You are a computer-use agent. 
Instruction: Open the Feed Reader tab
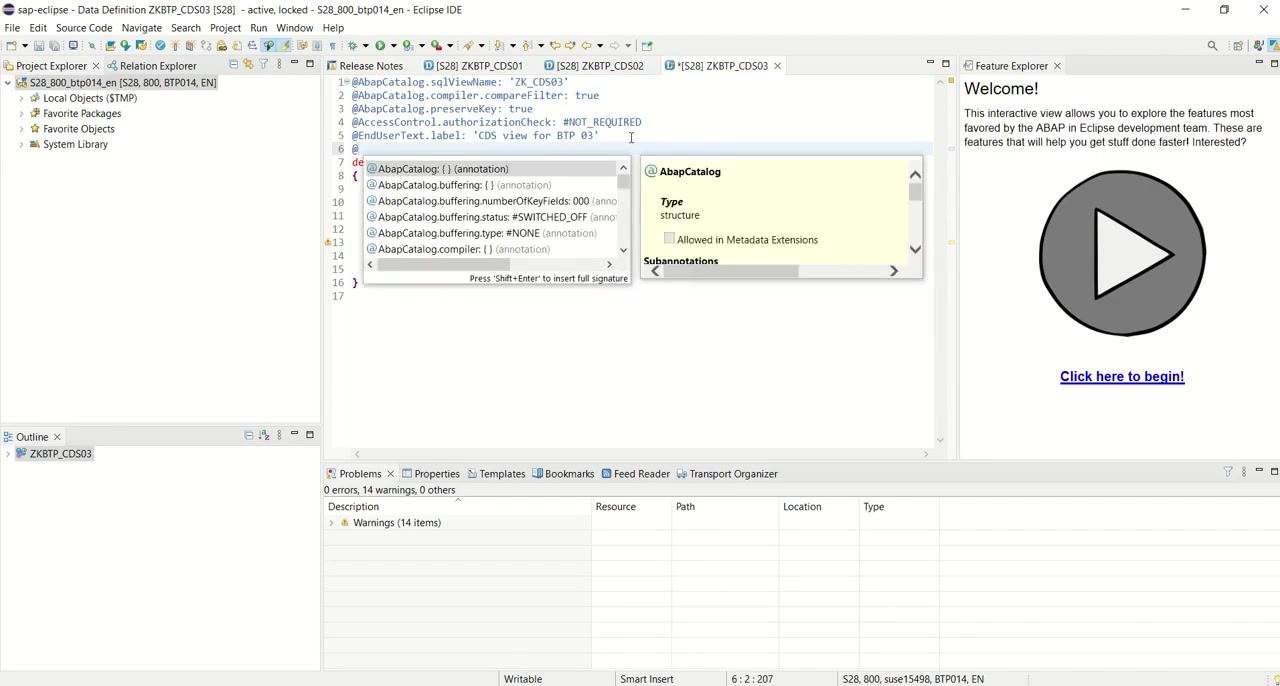(x=635, y=474)
